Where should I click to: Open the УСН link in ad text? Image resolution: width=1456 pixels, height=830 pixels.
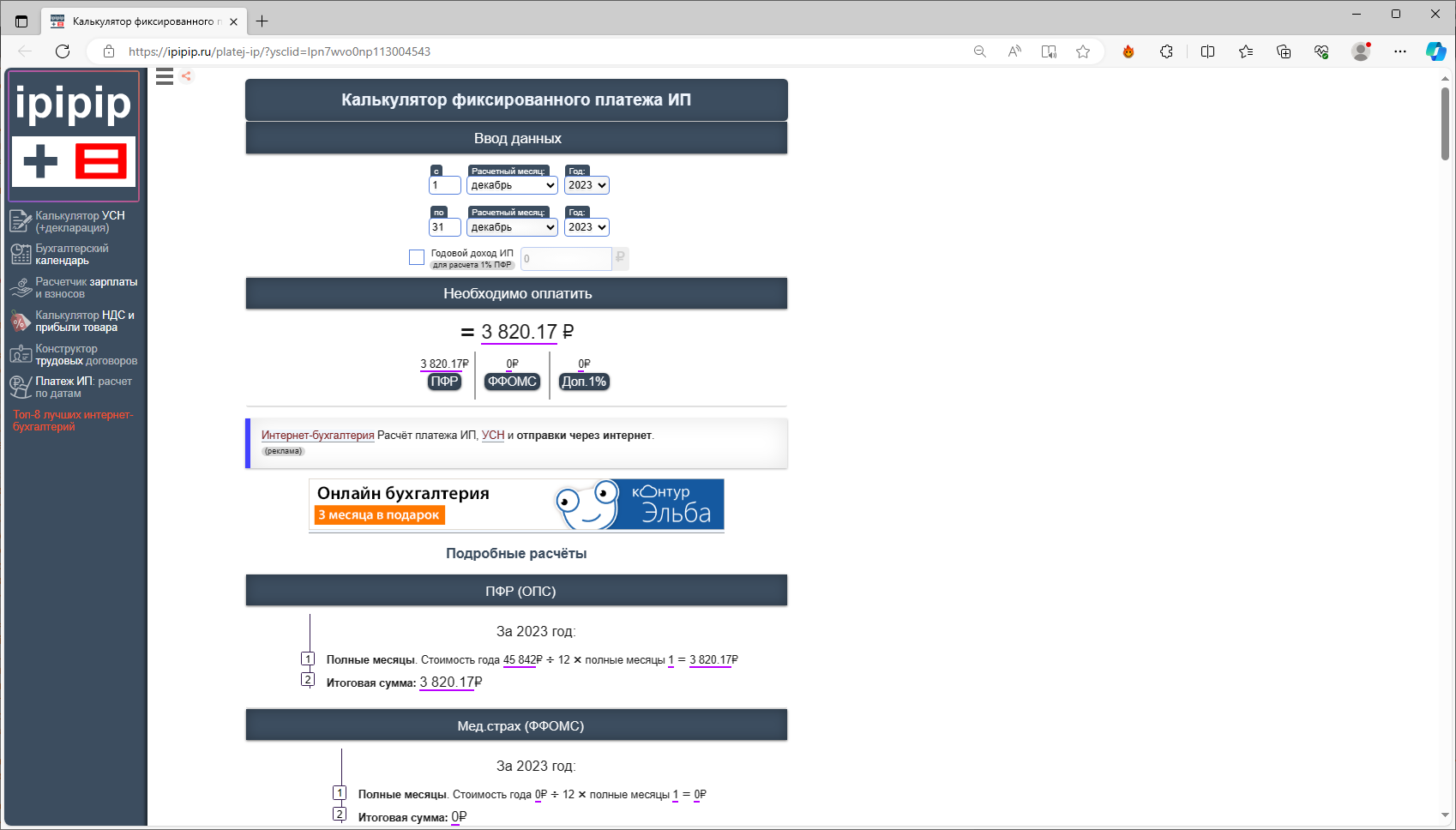(493, 436)
